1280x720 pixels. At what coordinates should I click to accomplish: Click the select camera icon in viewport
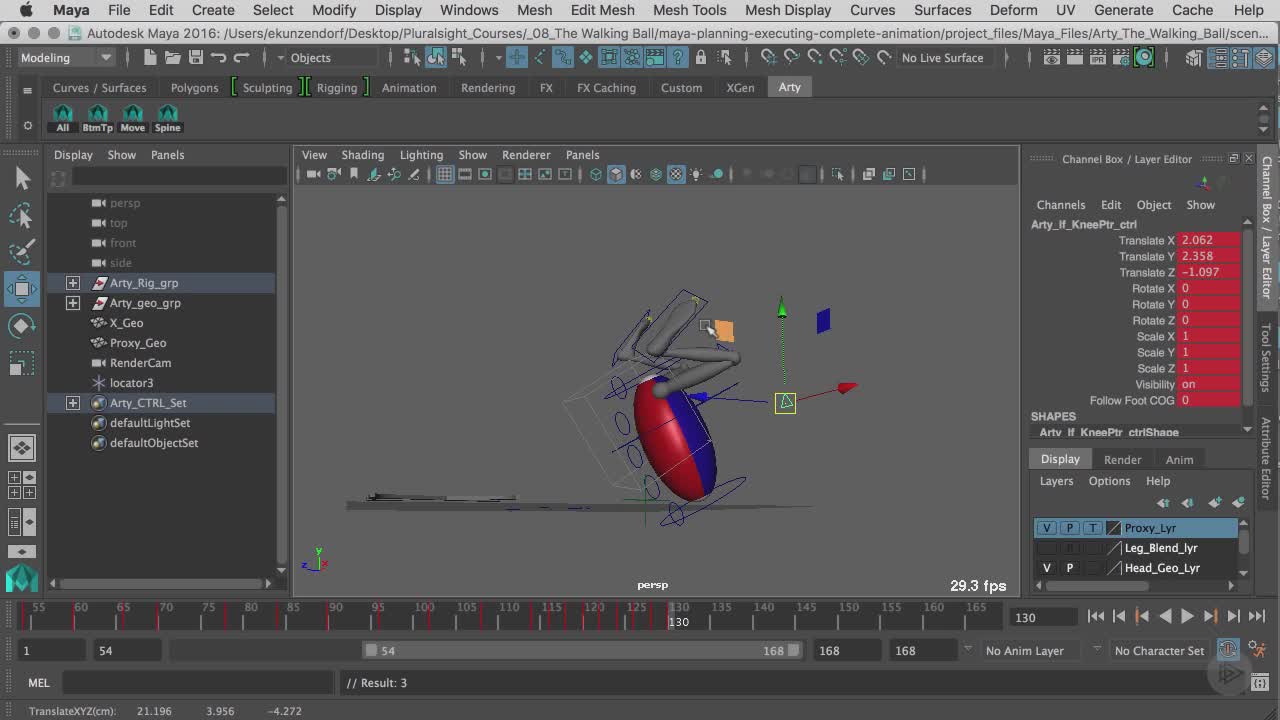click(313, 174)
